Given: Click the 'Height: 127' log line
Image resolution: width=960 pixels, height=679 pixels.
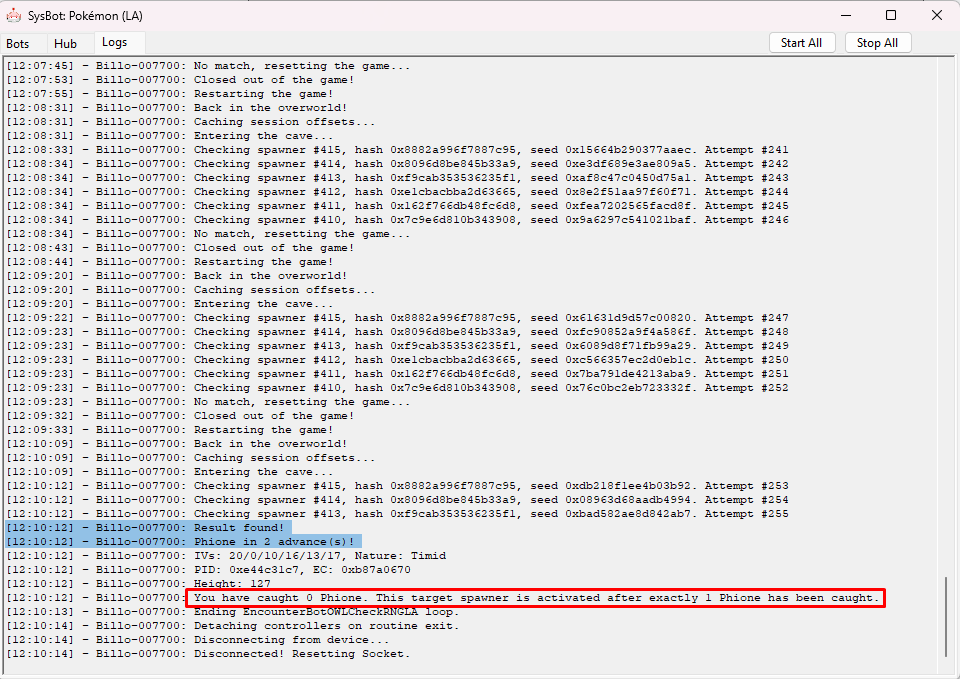Looking at the screenshot, I should coord(138,584).
